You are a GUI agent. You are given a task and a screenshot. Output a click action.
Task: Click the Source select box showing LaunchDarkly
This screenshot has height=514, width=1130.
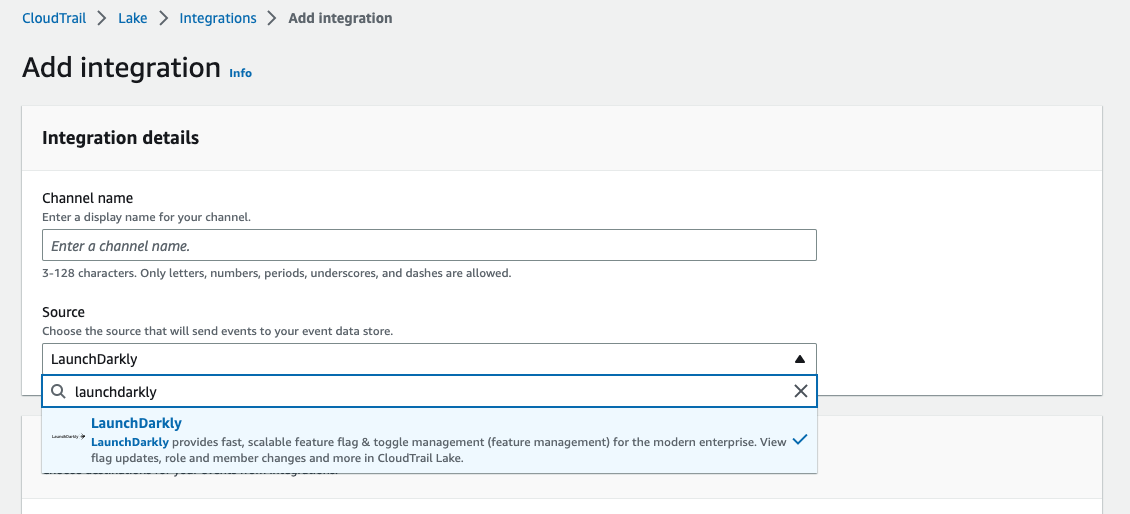[x=420, y=359]
